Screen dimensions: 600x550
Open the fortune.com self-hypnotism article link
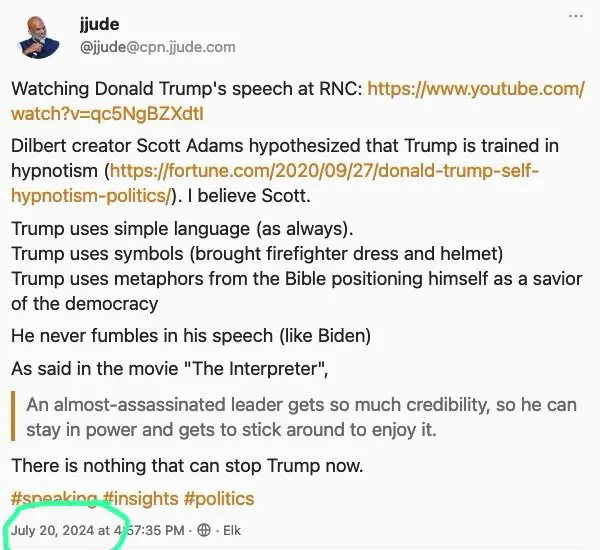coord(323,171)
